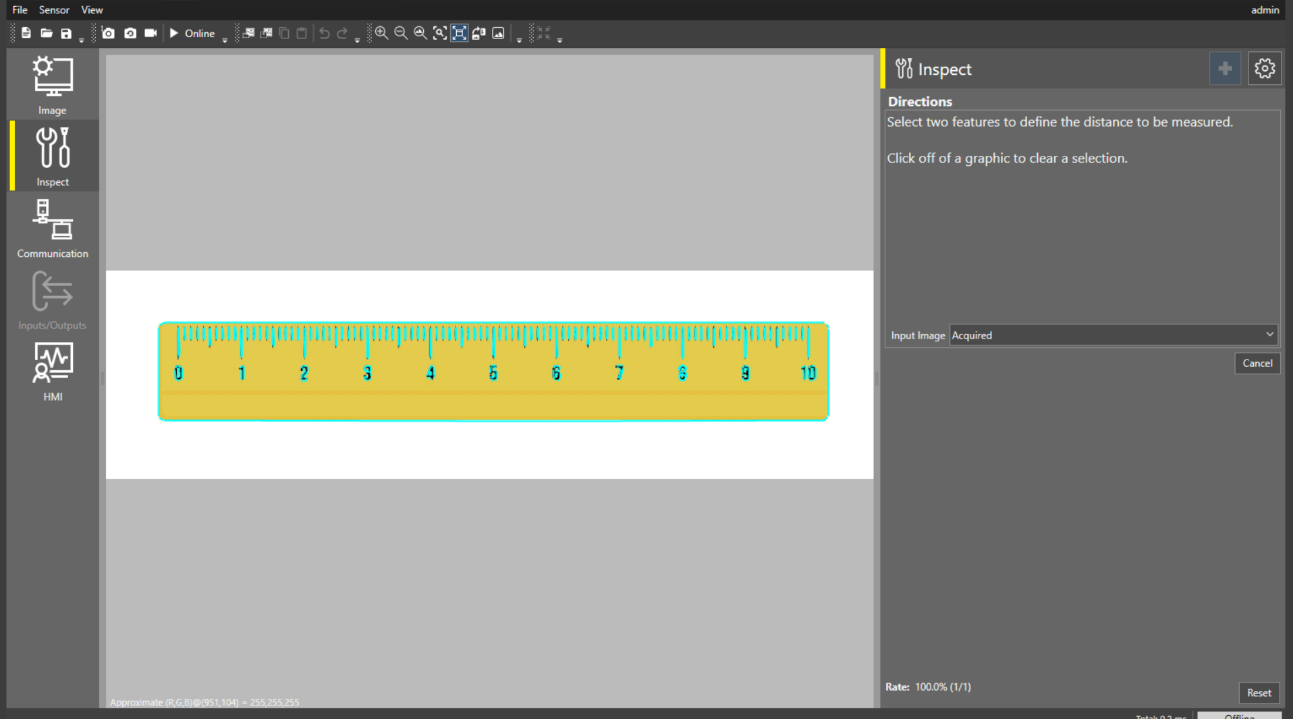This screenshot has height=719, width=1293.
Task: Activate the fit-to-window view icon
Action: point(459,32)
